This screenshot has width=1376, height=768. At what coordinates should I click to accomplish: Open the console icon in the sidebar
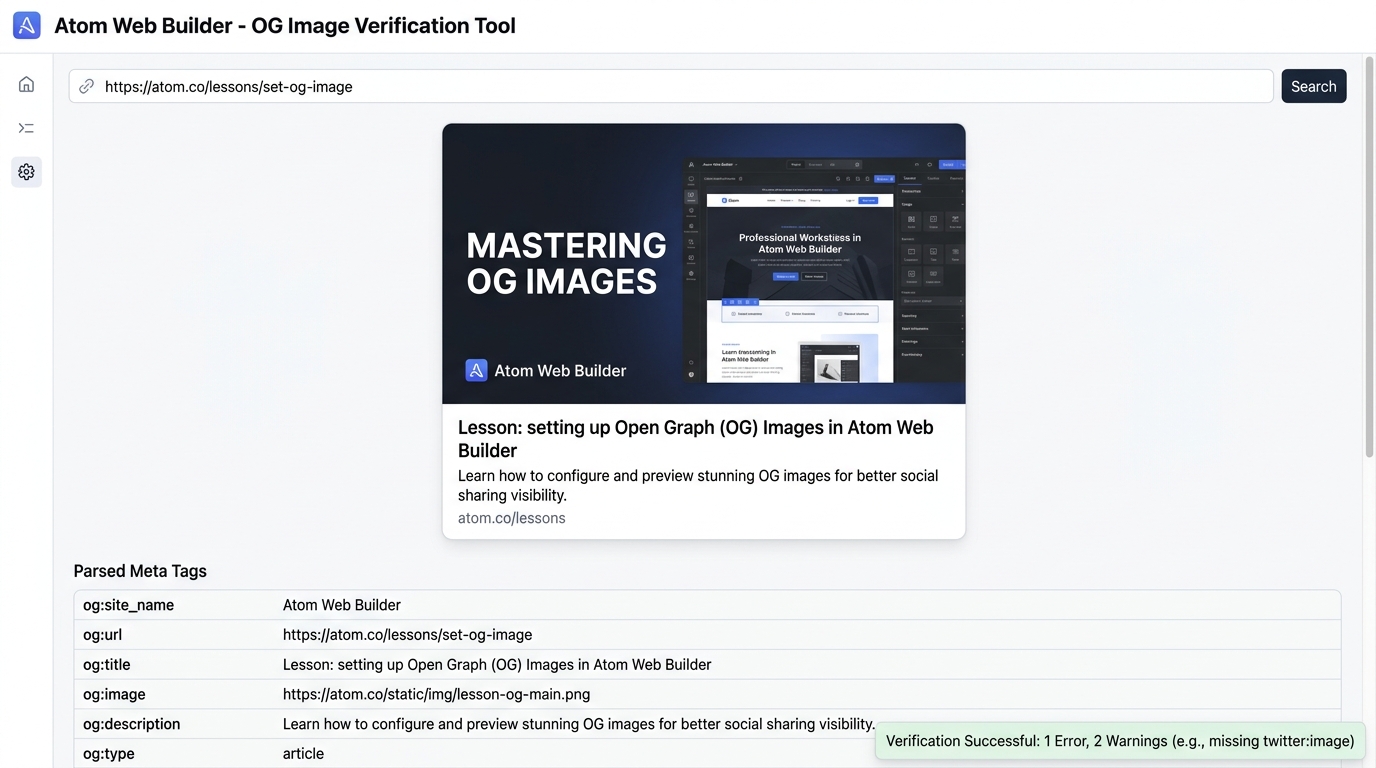pyautogui.click(x=27, y=128)
